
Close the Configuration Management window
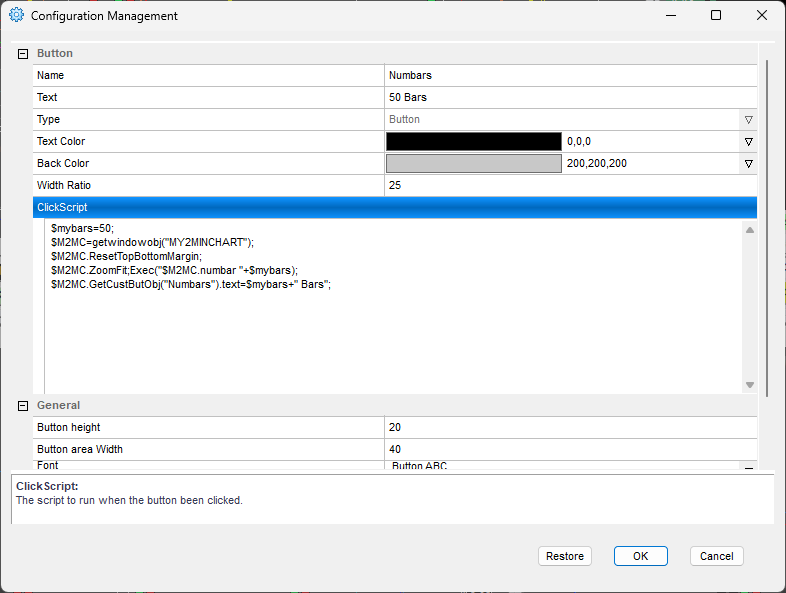coord(761,16)
